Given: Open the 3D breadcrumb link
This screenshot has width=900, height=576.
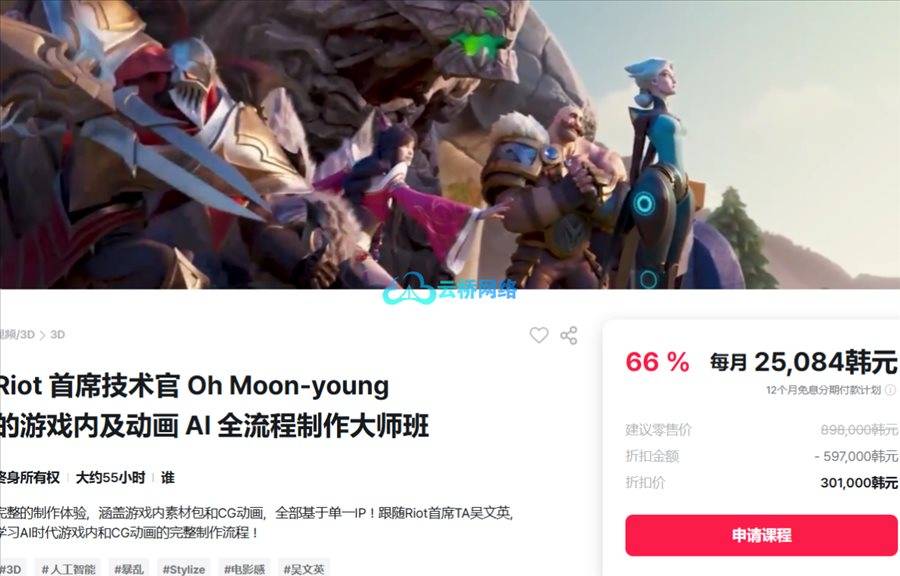Looking at the screenshot, I should point(57,334).
